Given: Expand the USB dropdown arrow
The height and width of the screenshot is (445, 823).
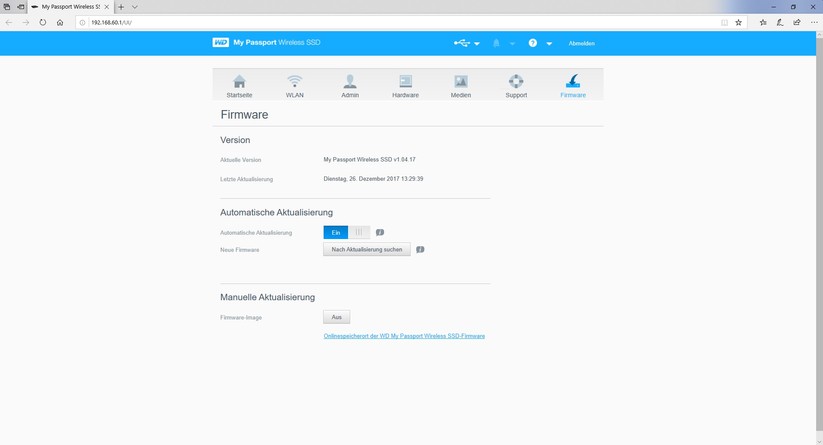Looking at the screenshot, I should coord(477,44).
